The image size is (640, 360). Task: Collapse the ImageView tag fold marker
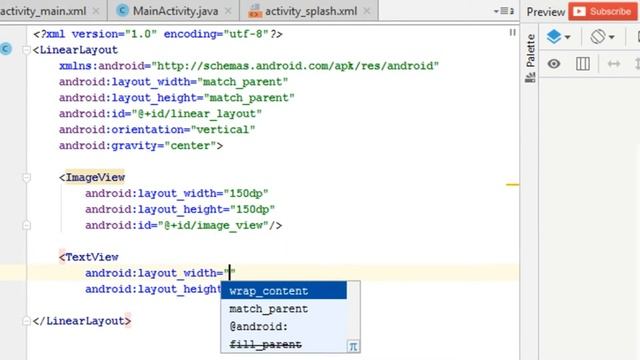click(x=27, y=178)
